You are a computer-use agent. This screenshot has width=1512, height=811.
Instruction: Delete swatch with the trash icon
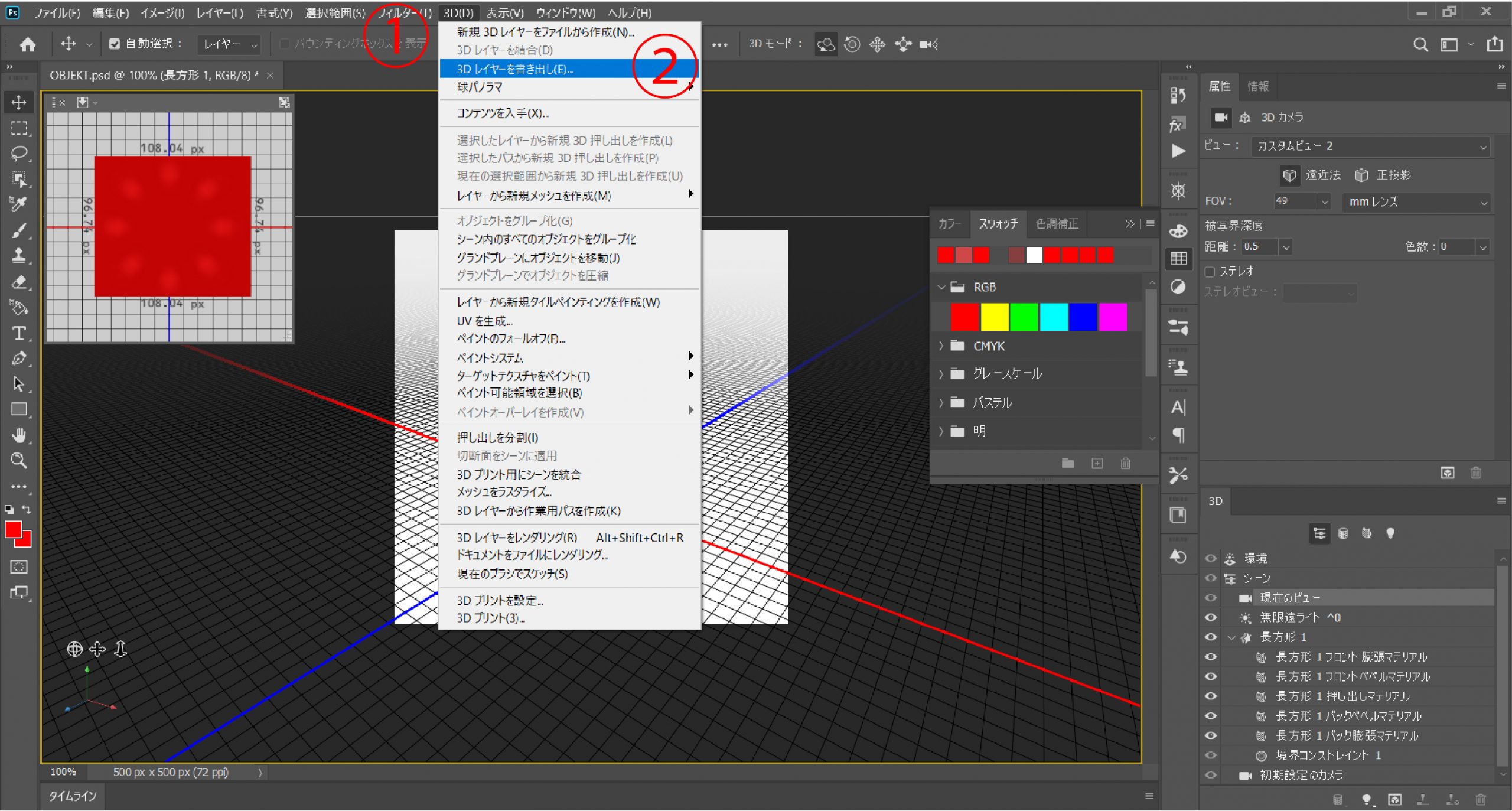coord(1126,464)
